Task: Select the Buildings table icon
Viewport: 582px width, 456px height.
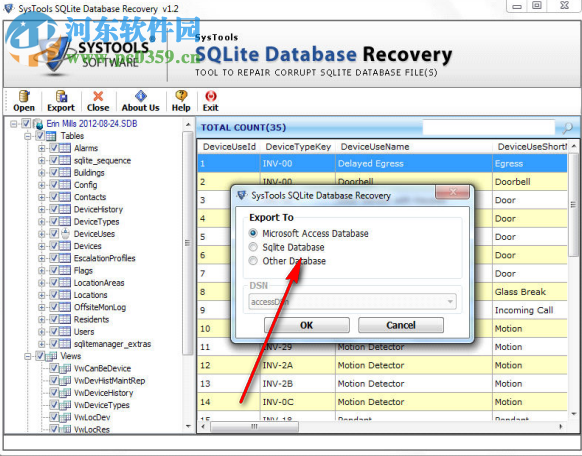Action: click(x=65, y=173)
